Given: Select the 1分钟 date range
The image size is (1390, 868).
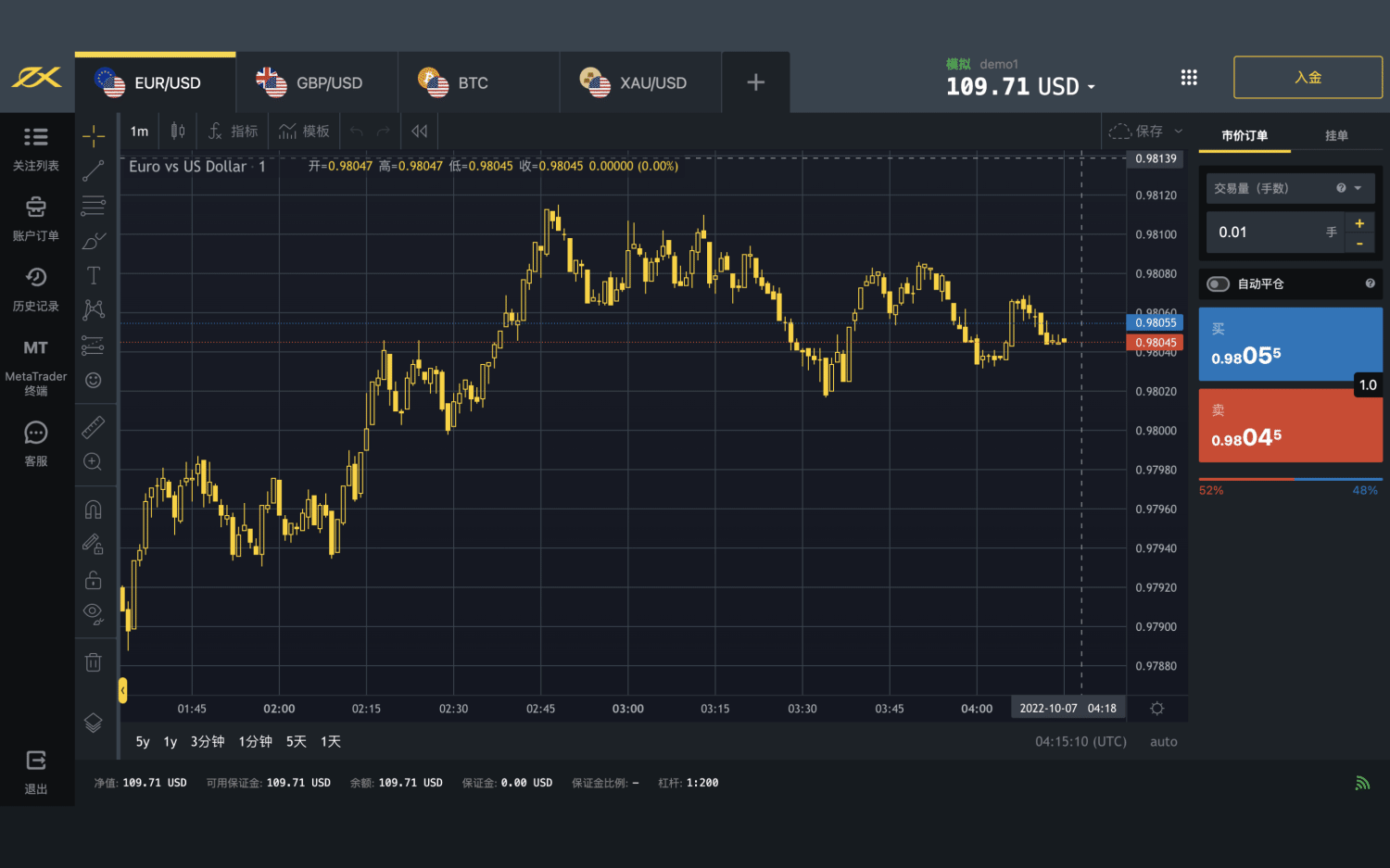Looking at the screenshot, I should coord(256,742).
